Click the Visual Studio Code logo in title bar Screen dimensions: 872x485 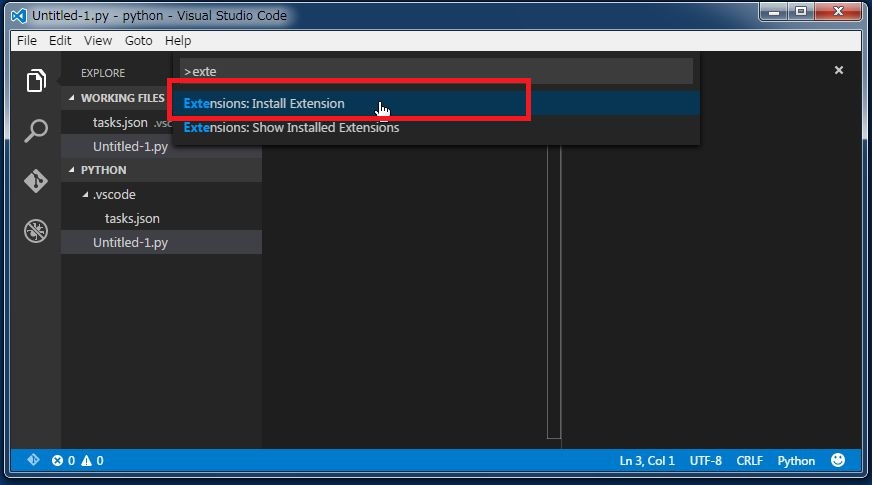(19, 16)
